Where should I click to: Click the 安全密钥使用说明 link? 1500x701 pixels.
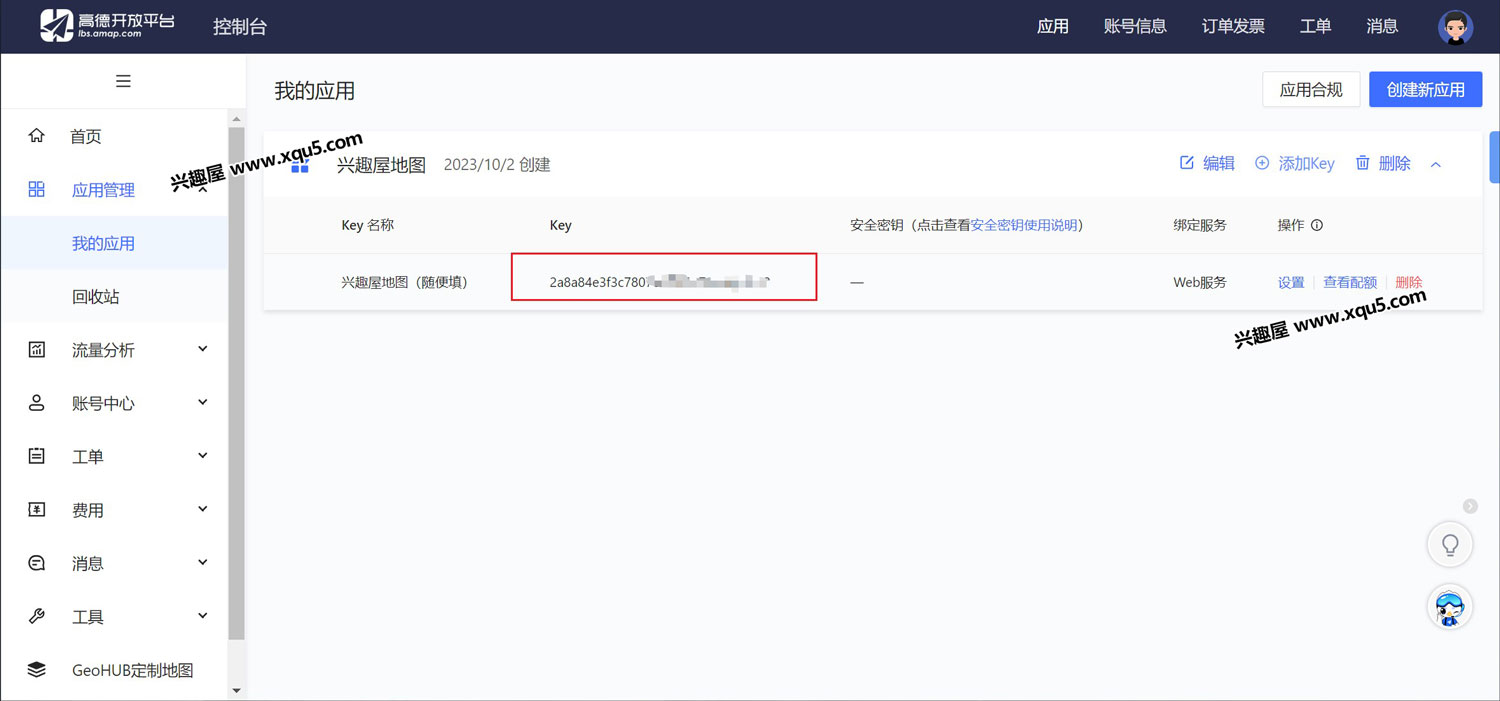(1024, 225)
